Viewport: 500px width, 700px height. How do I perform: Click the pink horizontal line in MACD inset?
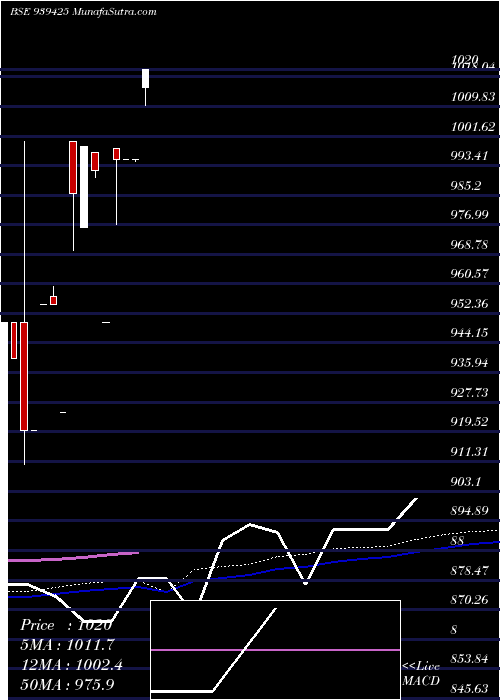tap(275, 650)
